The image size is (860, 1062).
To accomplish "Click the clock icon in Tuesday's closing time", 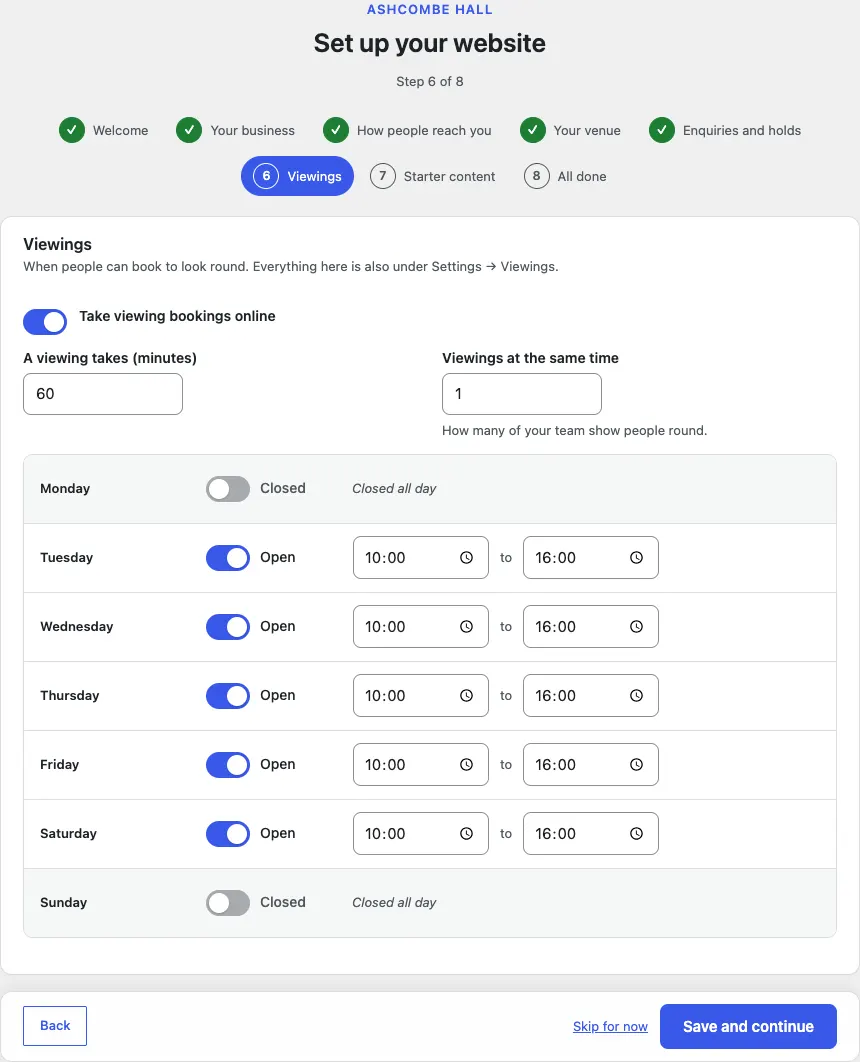I will point(637,557).
